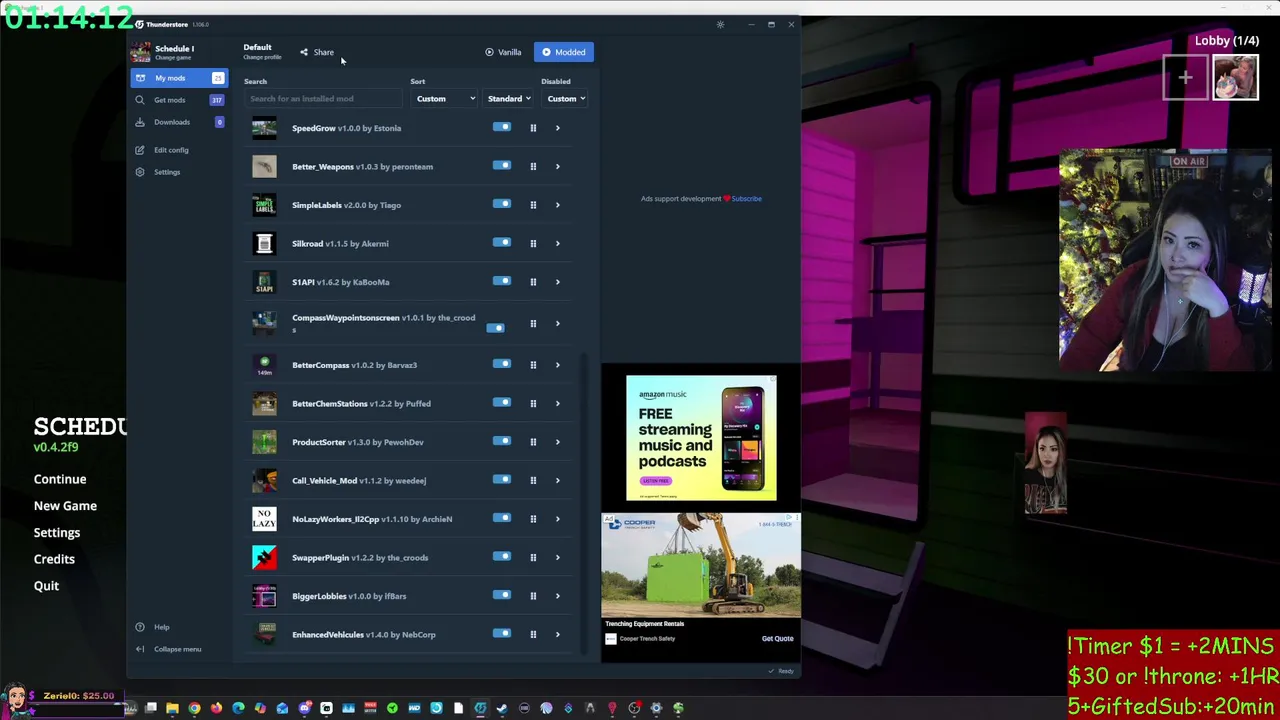
Task: Open Downloads section in sidebar
Action: click(x=178, y=122)
